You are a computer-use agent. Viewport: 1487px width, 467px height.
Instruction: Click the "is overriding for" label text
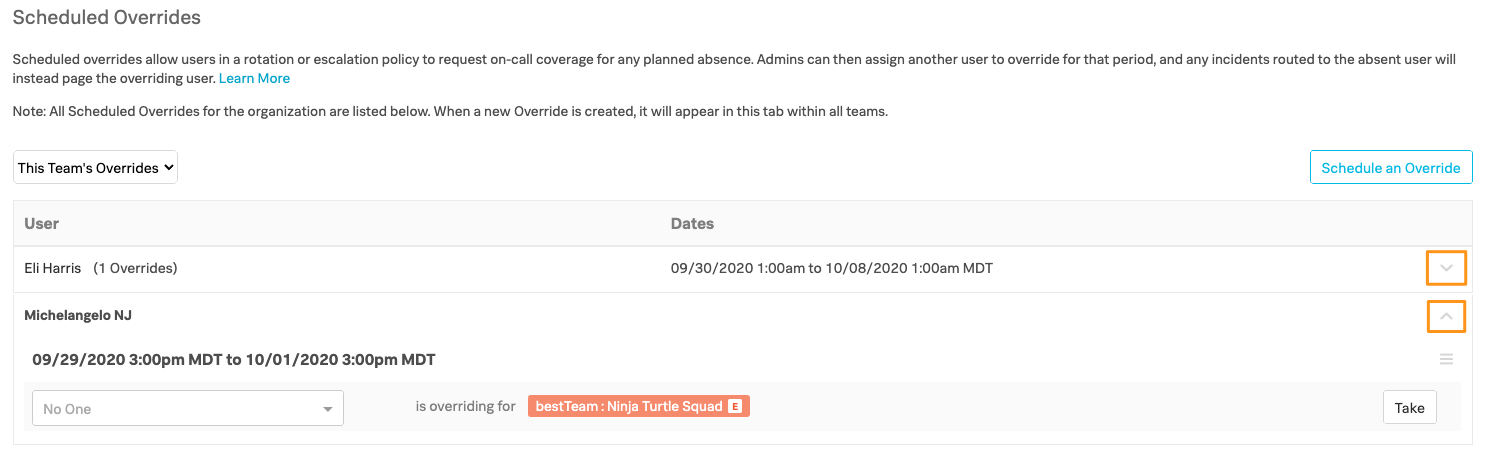click(x=465, y=407)
